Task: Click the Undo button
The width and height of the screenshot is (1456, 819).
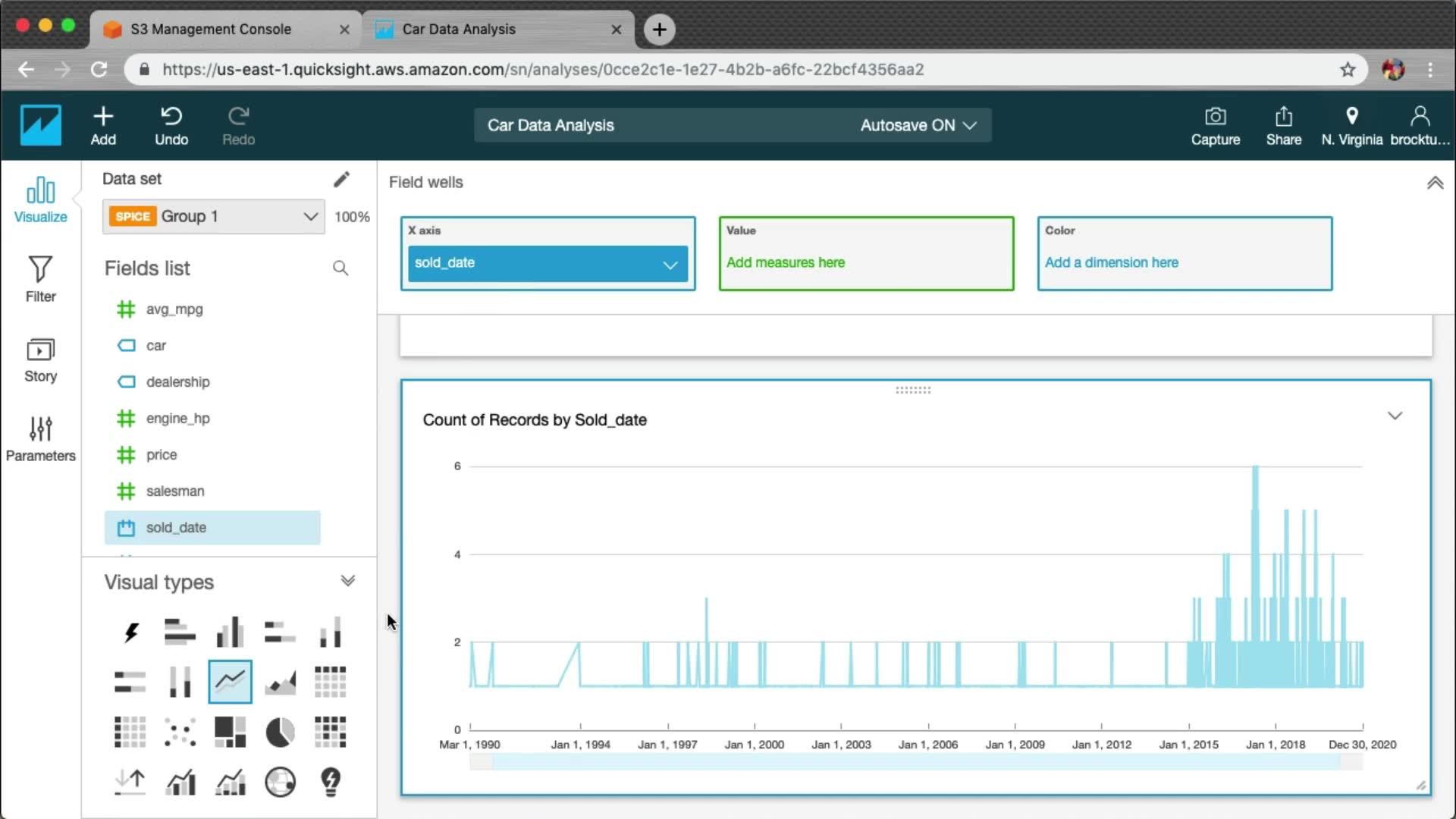Action: pyautogui.click(x=171, y=126)
